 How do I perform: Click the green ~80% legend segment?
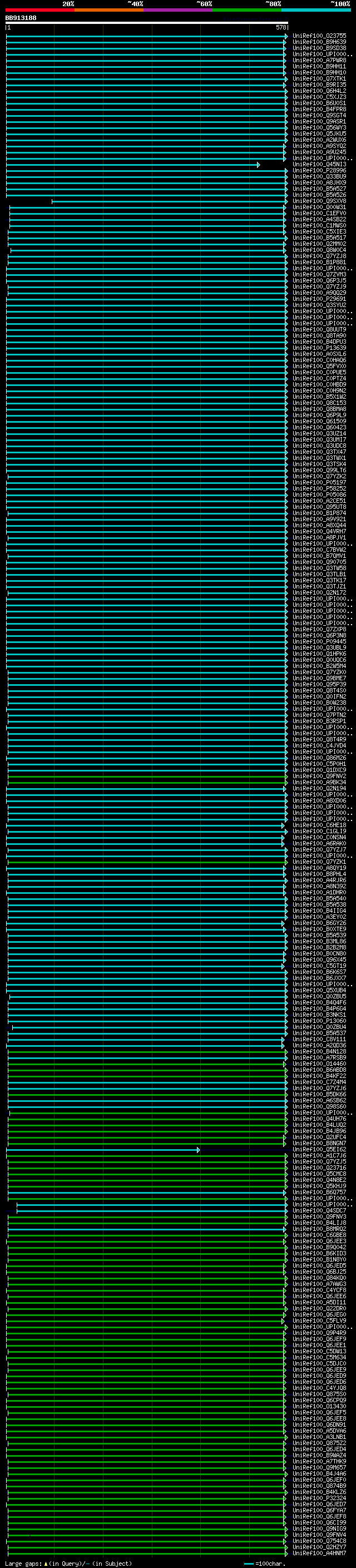(x=247, y=10)
